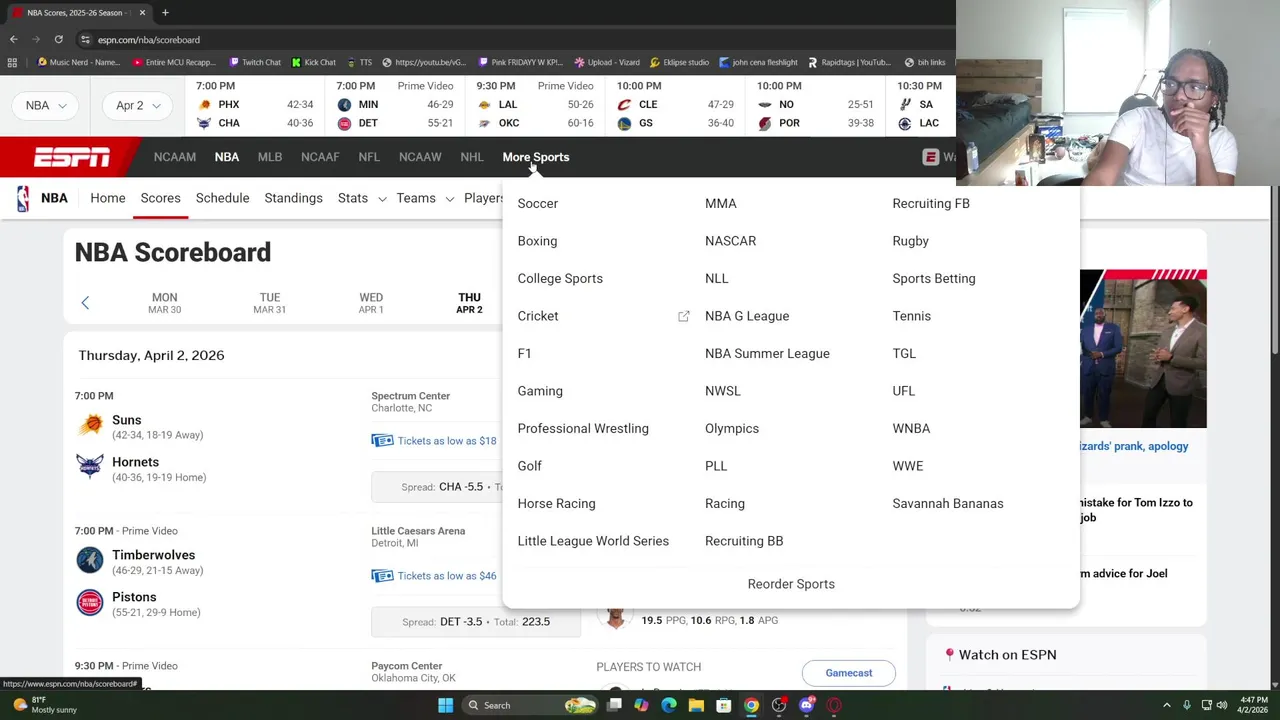Screen dimensions: 1280x720
Task: Select NCAAW in the ESPN navigation bar
Action: coord(420,157)
